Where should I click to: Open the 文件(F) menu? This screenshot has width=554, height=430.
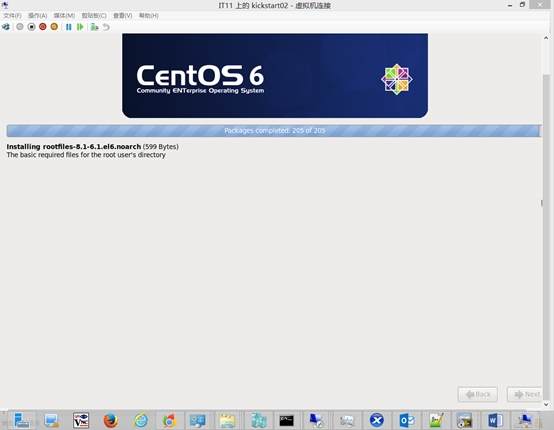coord(12,16)
